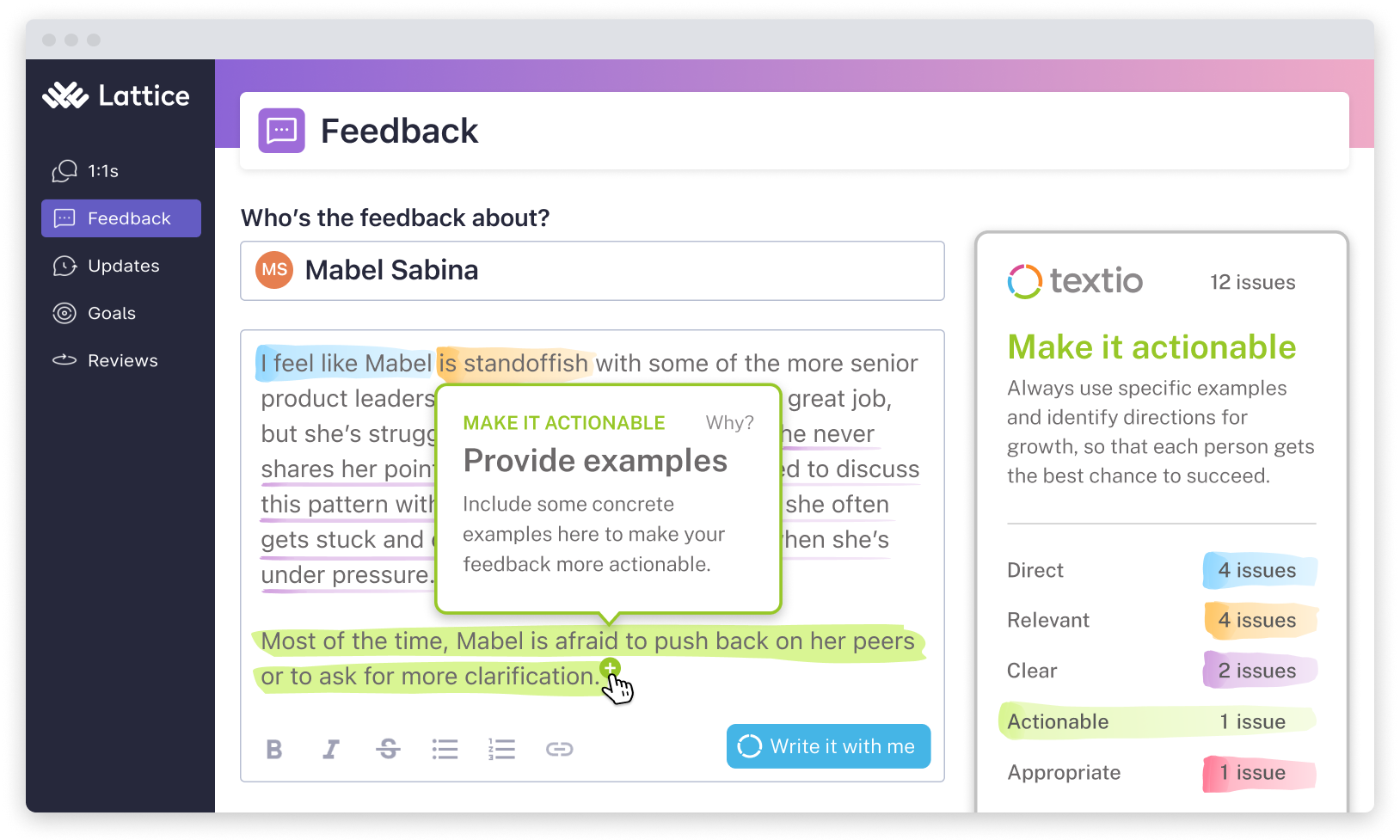Click the Feedback speech-bubble icon in the sidebar

point(64,218)
